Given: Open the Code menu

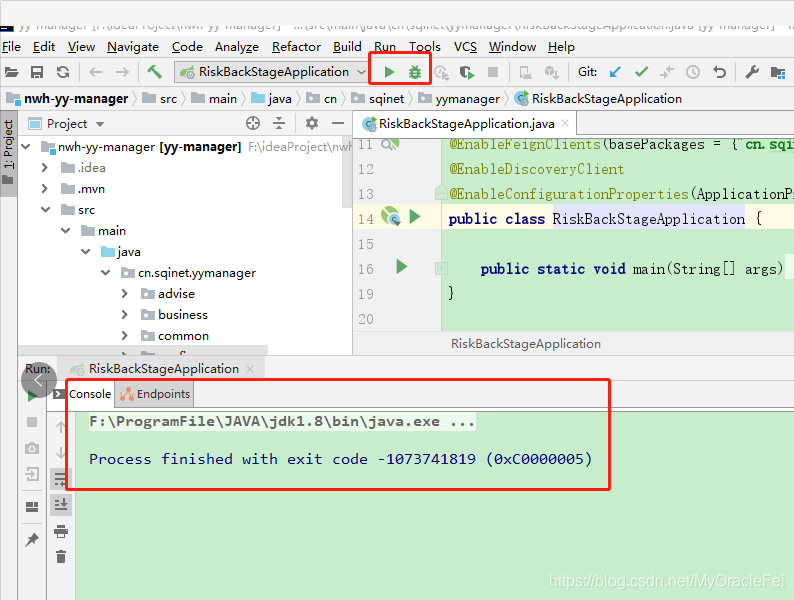Looking at the screenshot, I should click(x=187, y=47).
